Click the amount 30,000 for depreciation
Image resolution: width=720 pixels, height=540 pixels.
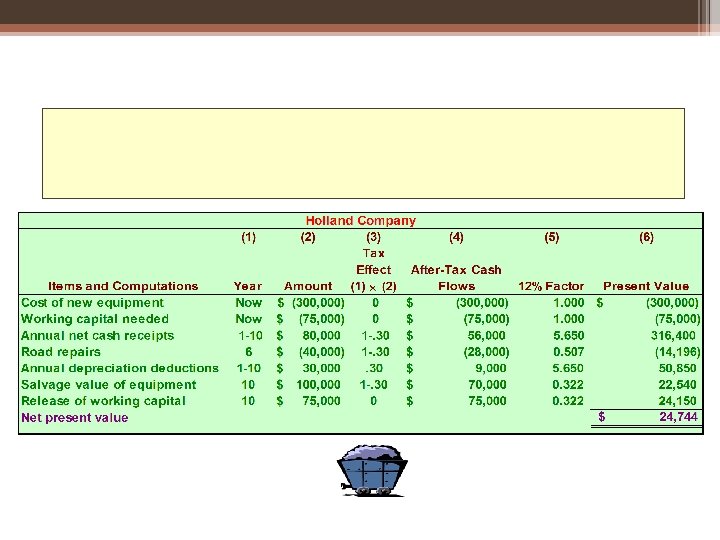click(x=321, y=368)
